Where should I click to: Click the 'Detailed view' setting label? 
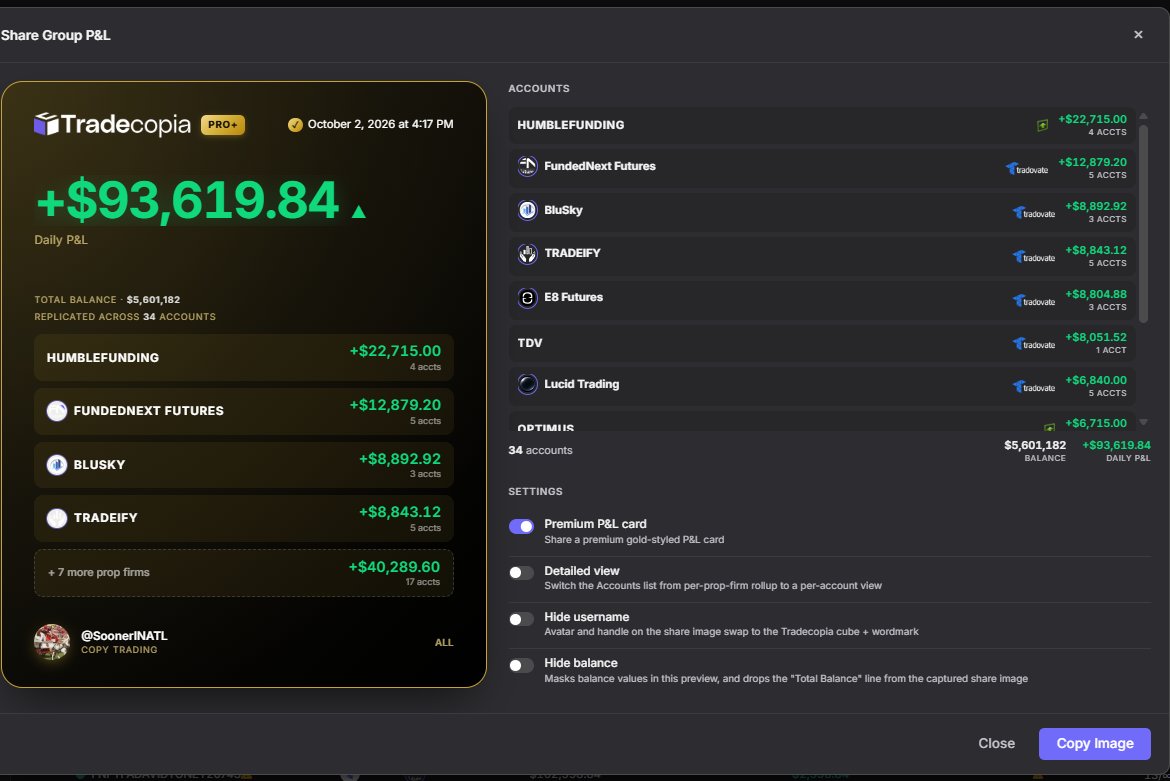pyautogui.click(x=582, y=571)
